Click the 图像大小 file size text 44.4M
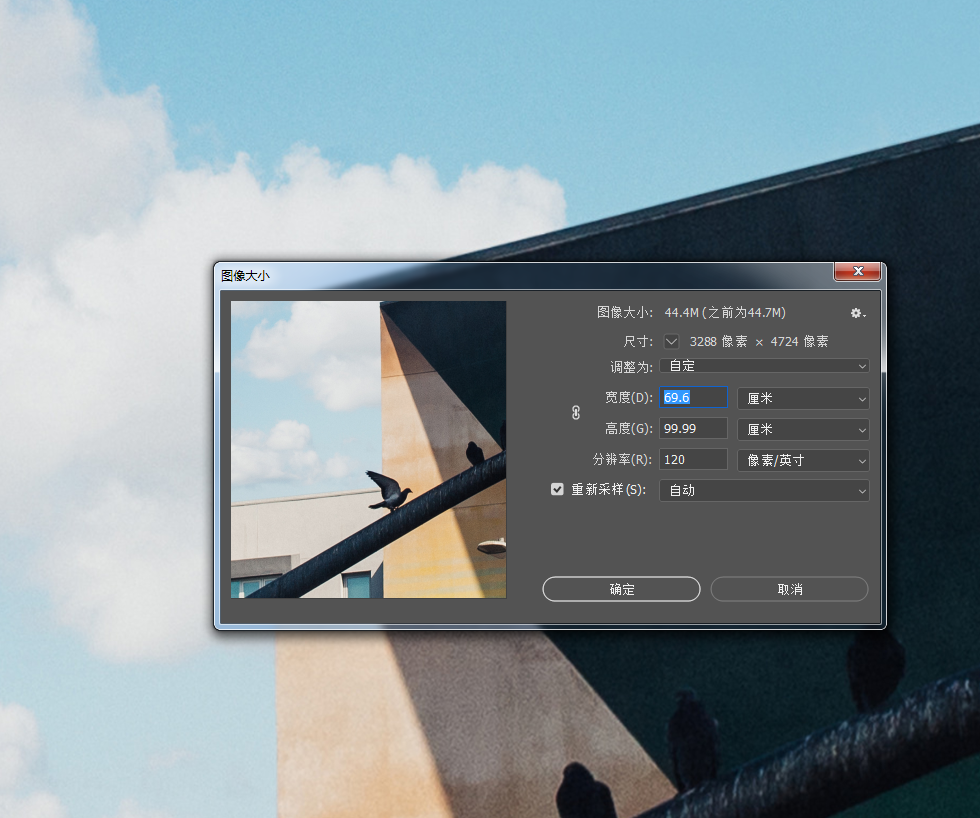This screenshot has height=818, width=980. click(x=725, y=312)
